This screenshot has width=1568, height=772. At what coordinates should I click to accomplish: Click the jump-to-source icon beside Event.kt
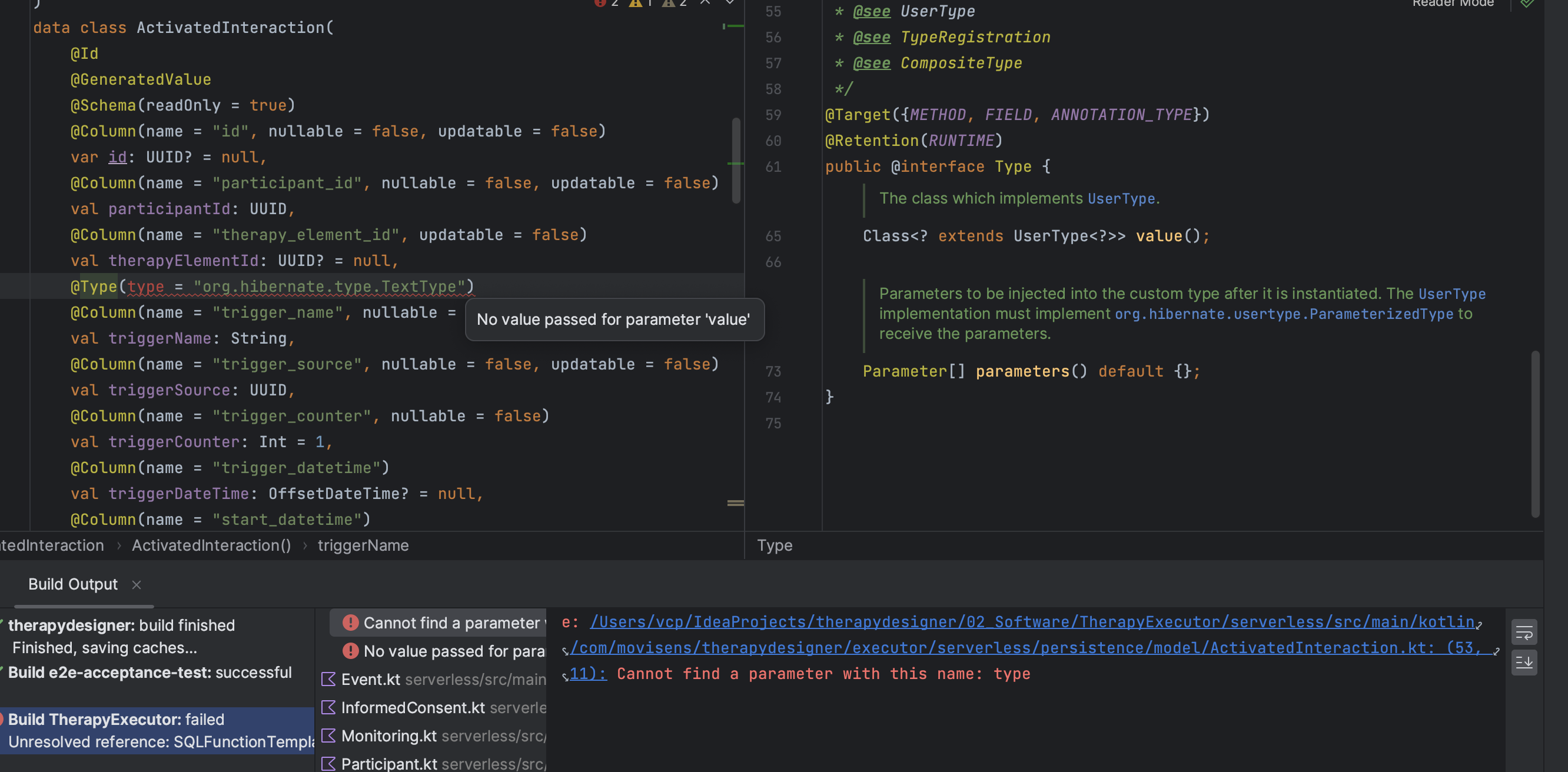(x=328, y=679)
